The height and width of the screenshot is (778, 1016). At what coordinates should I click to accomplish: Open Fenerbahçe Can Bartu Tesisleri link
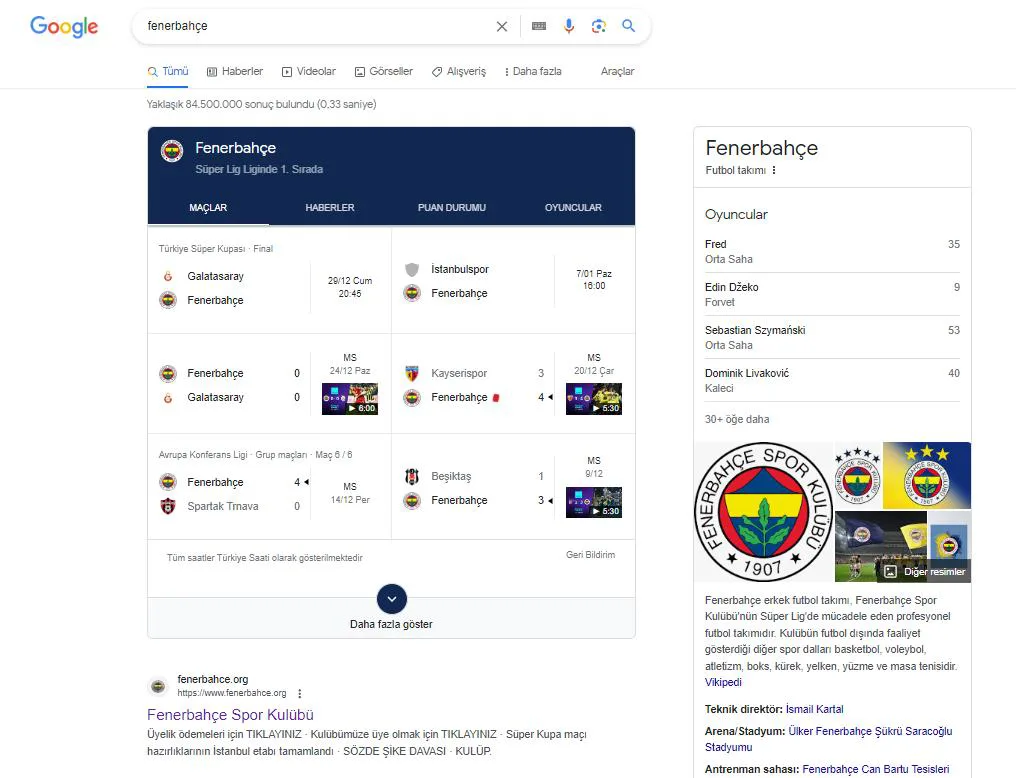pos(875,769)
